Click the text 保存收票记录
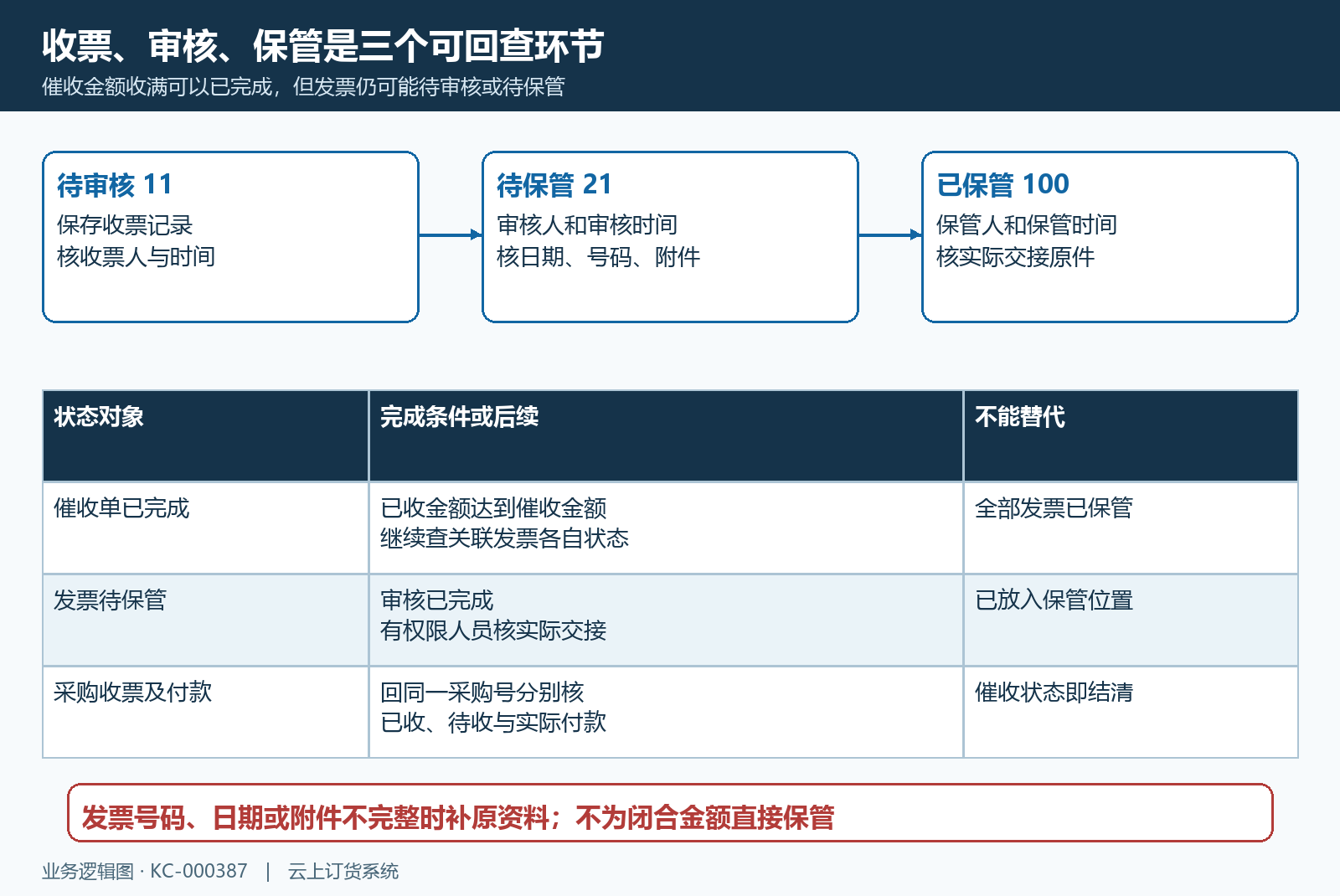This screenshot has height=896, width=1340. coord(125,225)
